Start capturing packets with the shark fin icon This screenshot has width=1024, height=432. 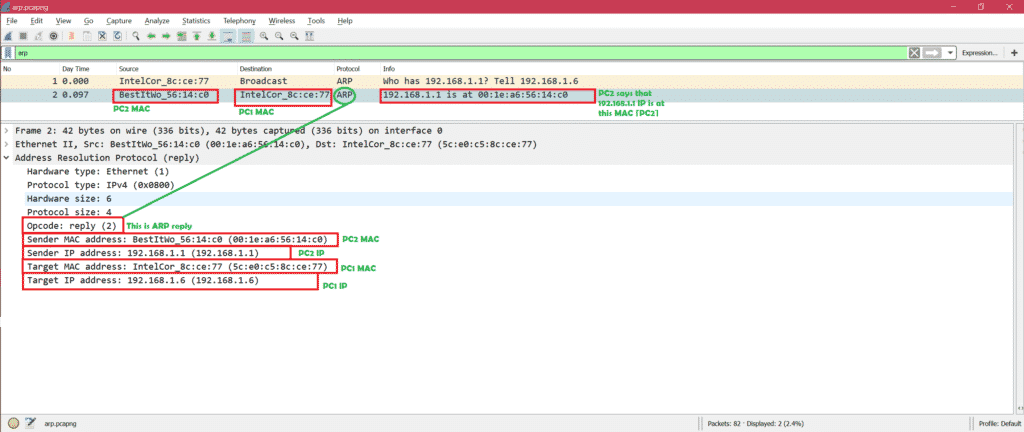coord(8,36)
